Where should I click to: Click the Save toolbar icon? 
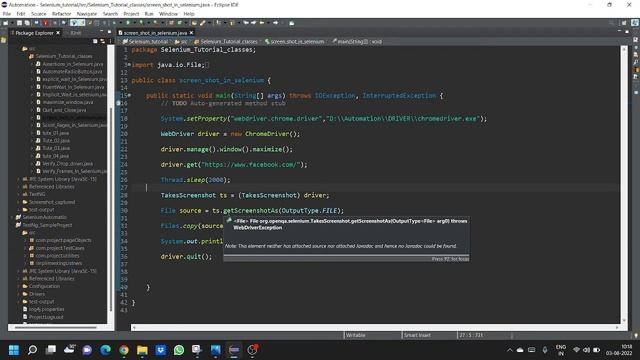pyautogui.click(x=19, y=23)
